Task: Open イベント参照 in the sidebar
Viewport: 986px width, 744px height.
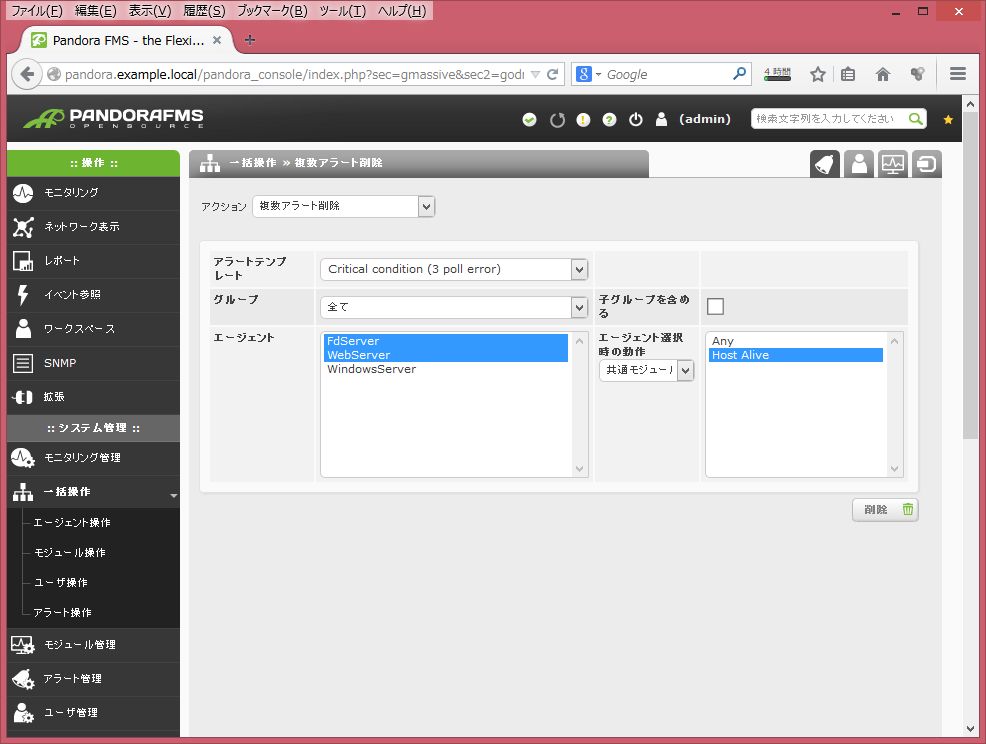Action: click(93, 295)
